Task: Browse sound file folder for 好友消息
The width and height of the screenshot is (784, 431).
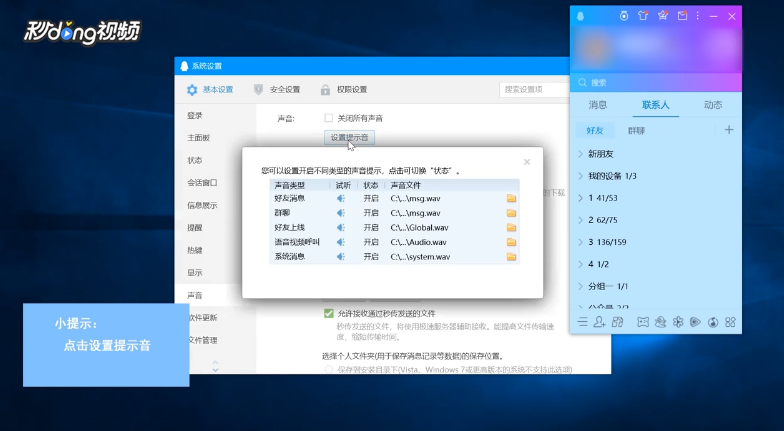Action: (x=511, y=198)
